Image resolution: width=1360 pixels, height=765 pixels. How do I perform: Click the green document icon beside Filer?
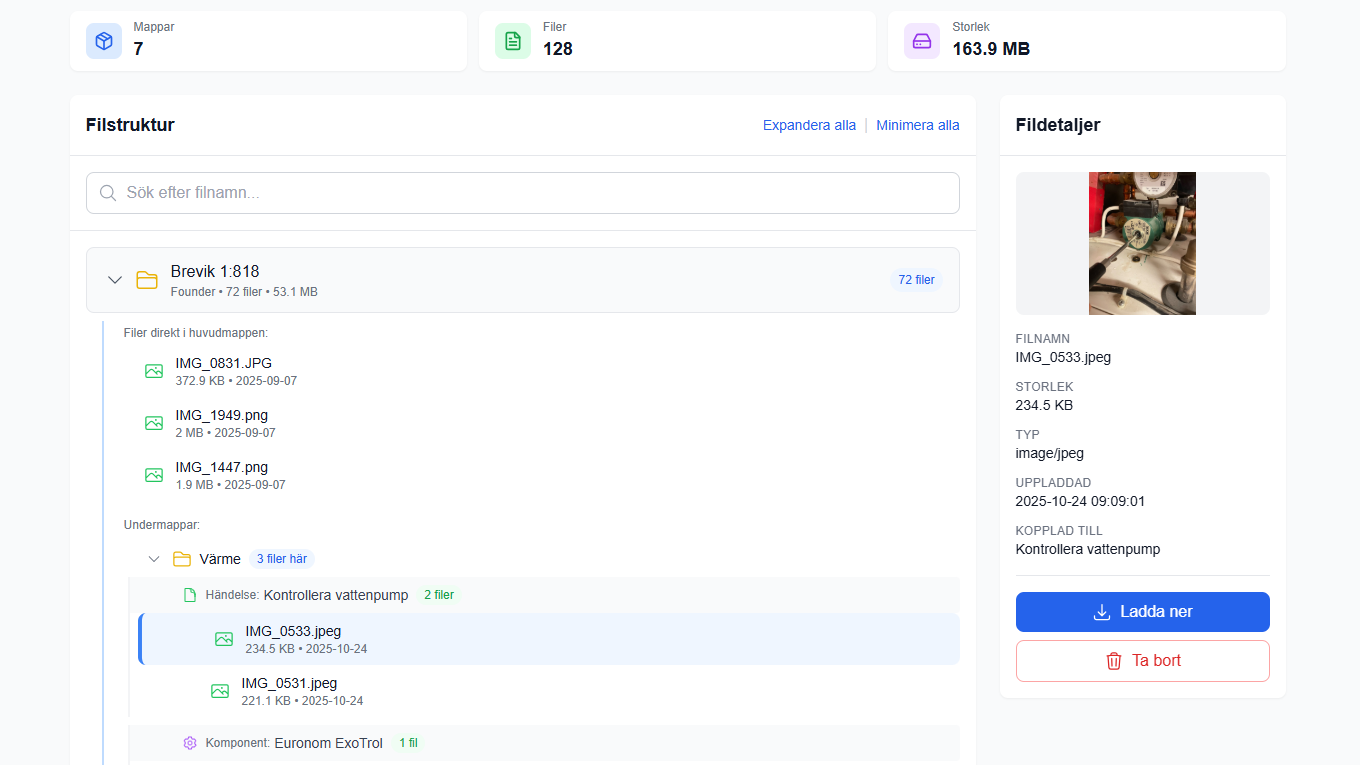click(513, 41)
